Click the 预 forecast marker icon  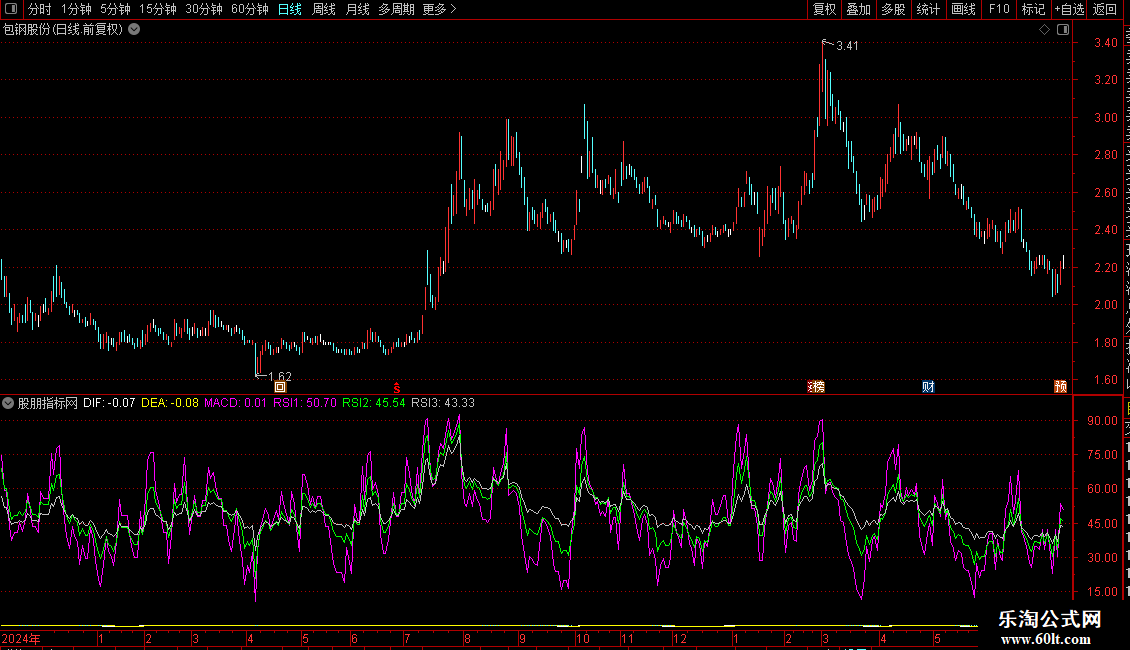[1061, 387]
